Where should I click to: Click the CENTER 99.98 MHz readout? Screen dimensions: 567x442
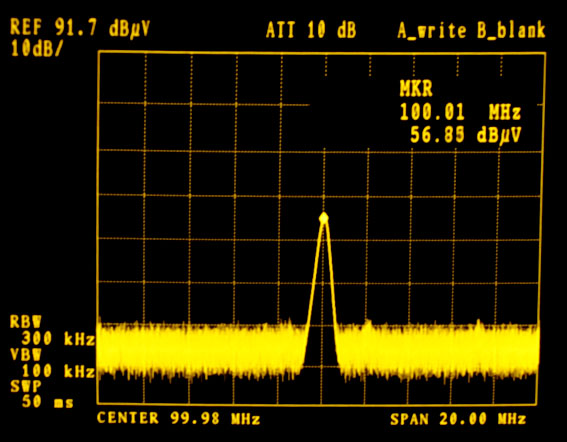(179, 418)
